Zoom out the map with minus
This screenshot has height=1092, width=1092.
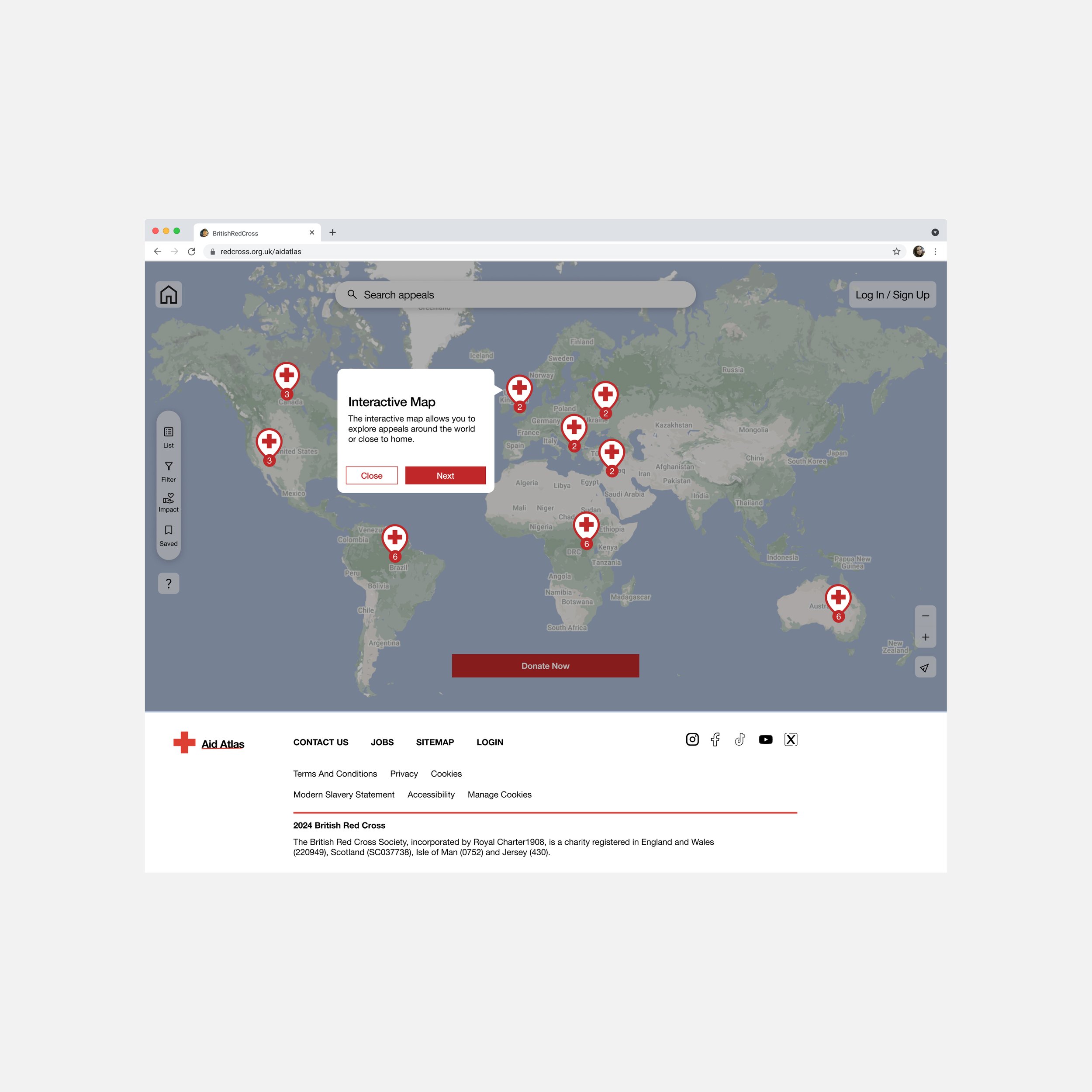(x=925, y=616)
